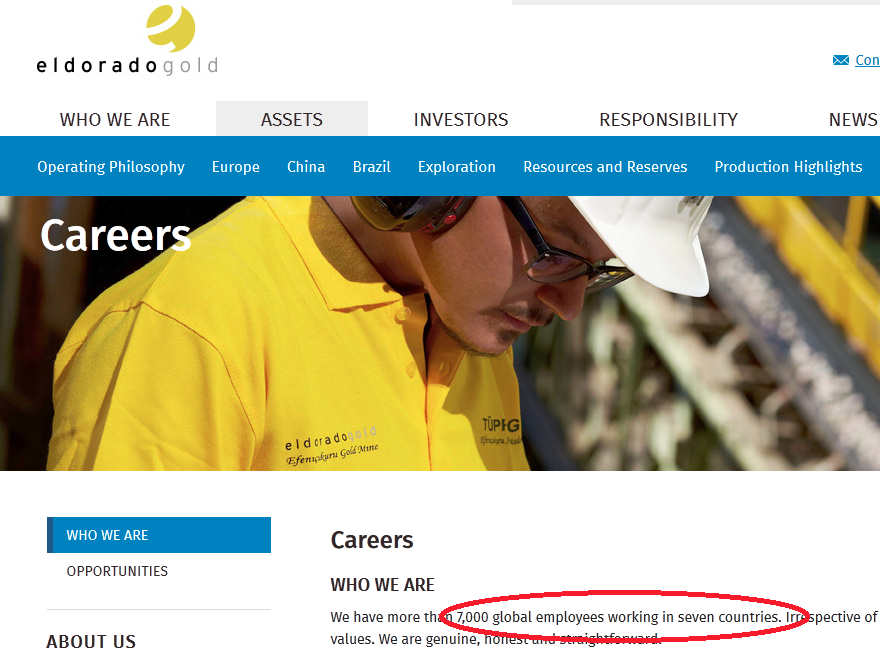Viewport: 880px width, 663px height.
Task: Select OPPORTUNITIES in the sidebar
Action: pos(117,571)
